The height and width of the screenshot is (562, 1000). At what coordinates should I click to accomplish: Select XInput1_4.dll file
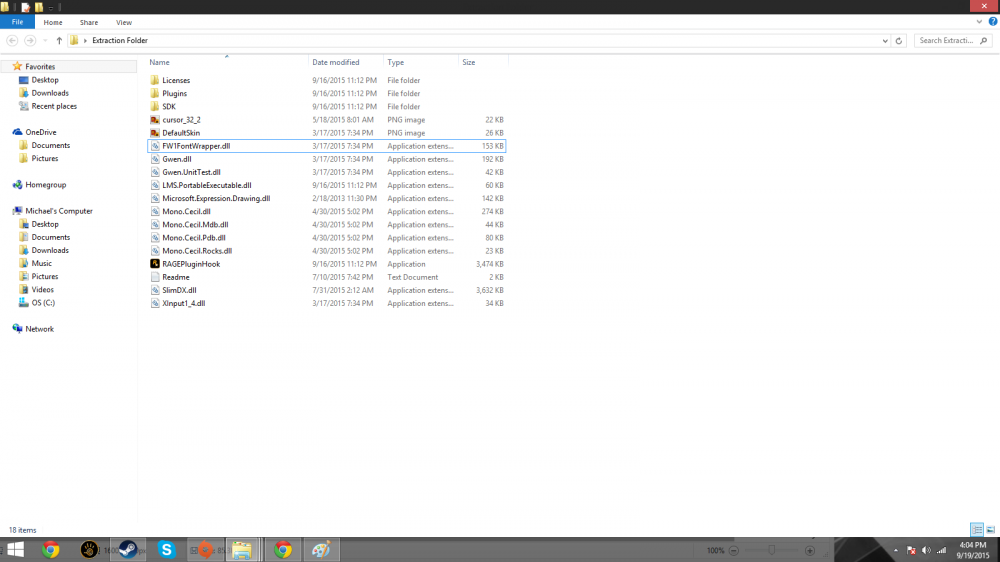click(184, 304)
